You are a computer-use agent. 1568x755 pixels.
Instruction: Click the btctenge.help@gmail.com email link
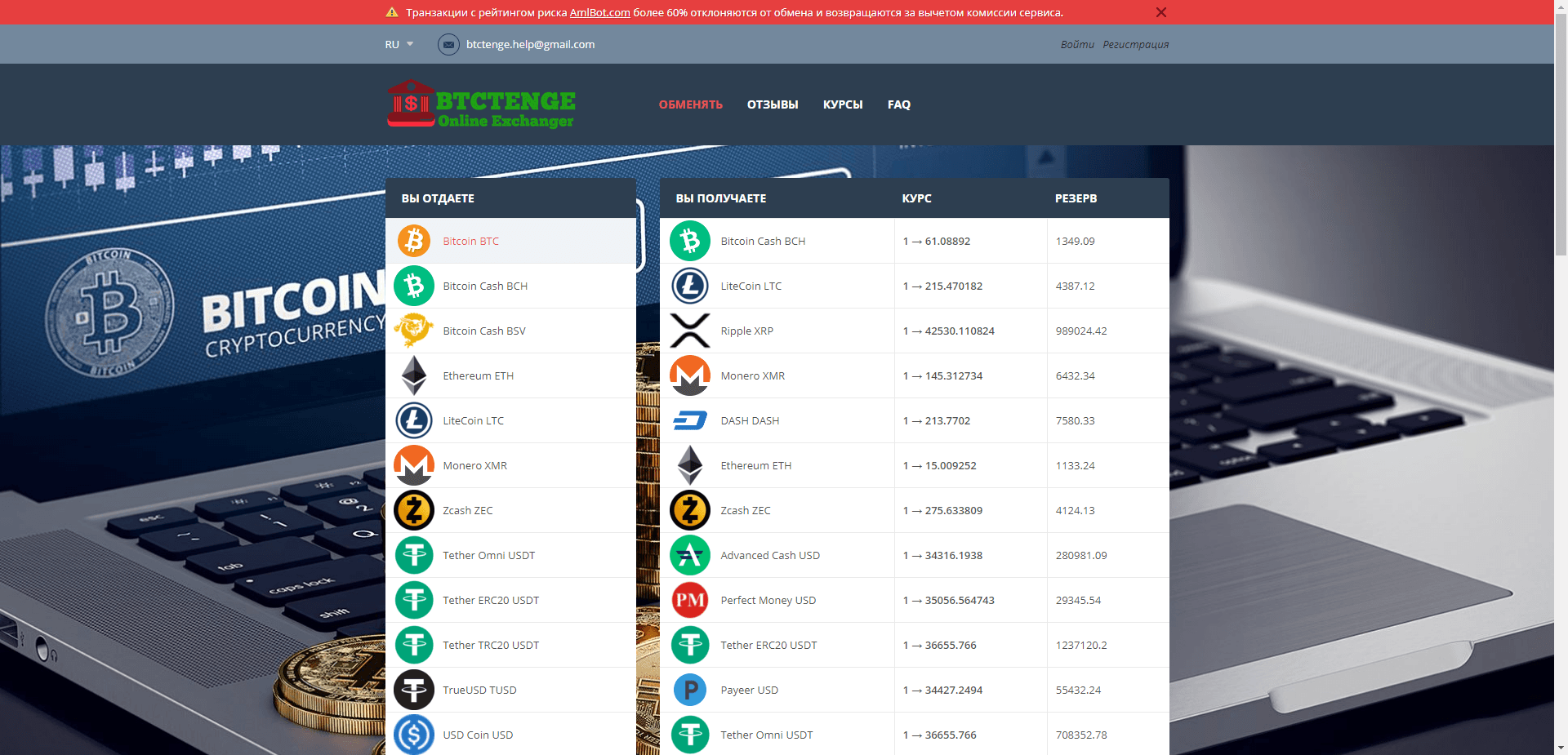pos(529,44)
